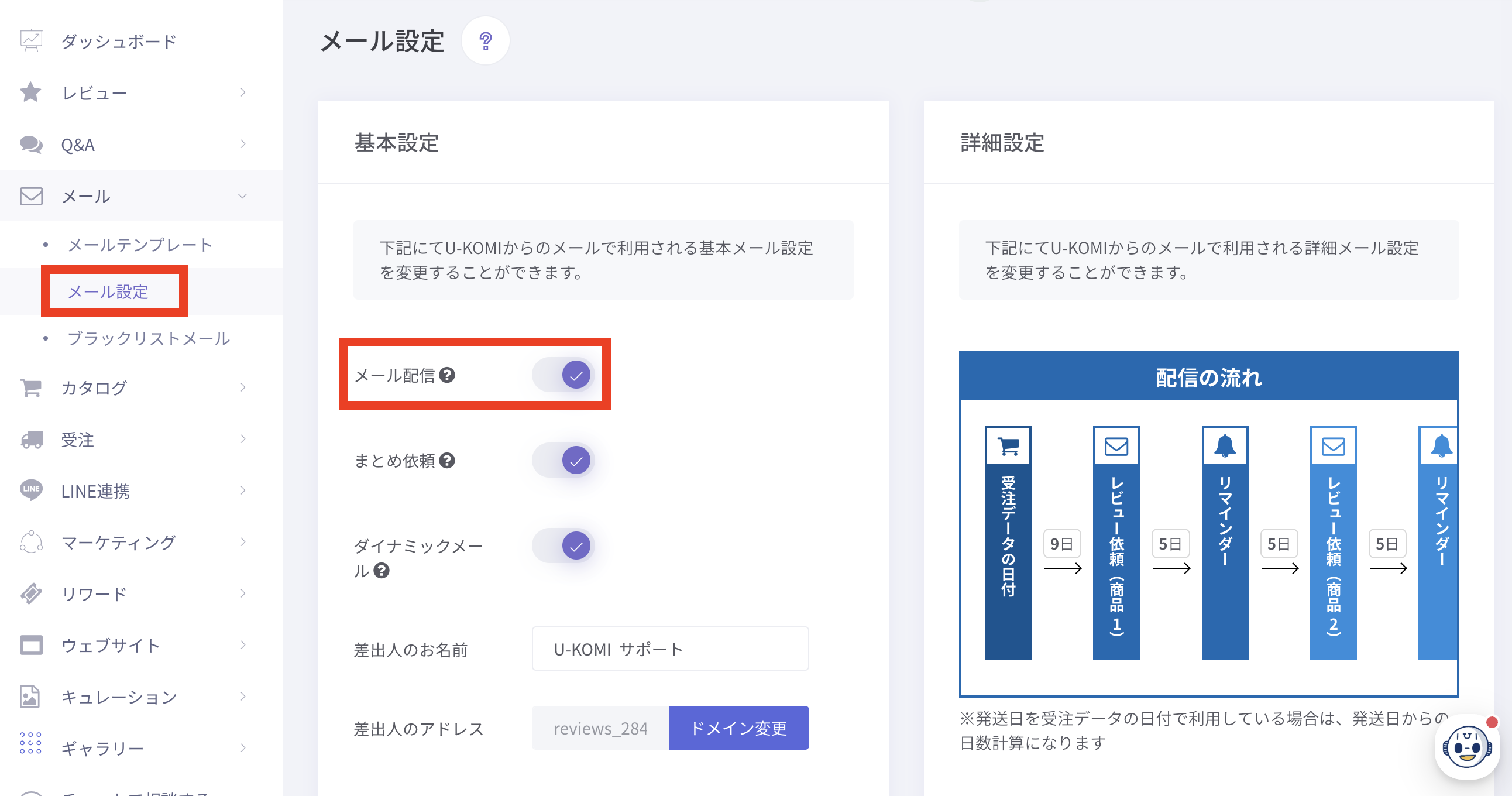Click the ダッシュボード chart icon
The image size is (1512, 796).
point(31,41)
